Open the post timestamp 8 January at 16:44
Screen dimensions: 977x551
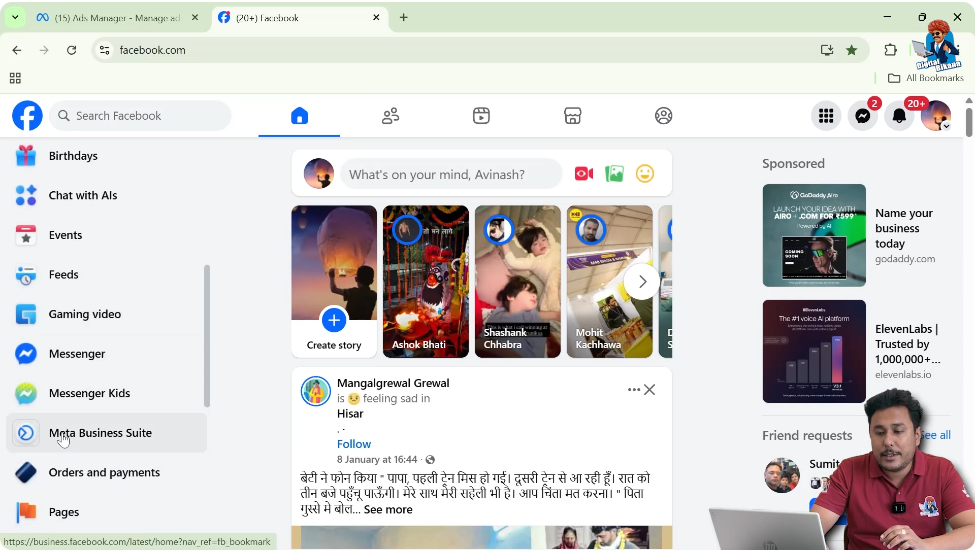coord(377,460)
